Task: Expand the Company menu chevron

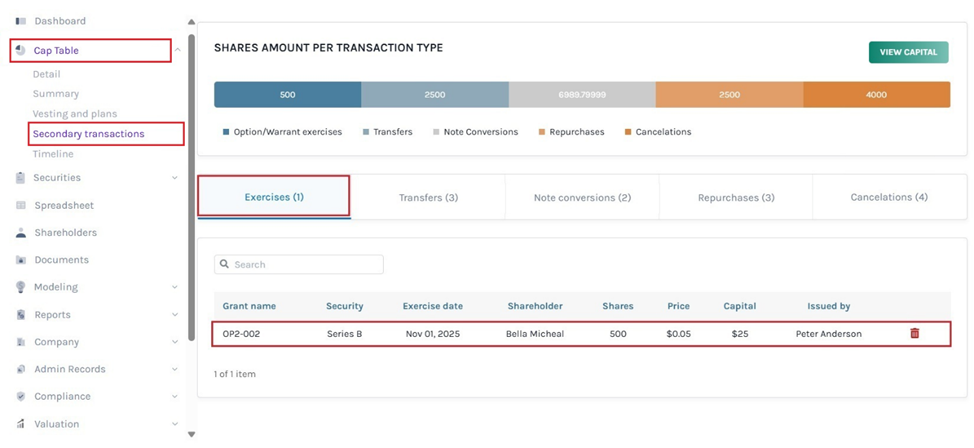Action: pyautogui.click(x=176, y=342)
